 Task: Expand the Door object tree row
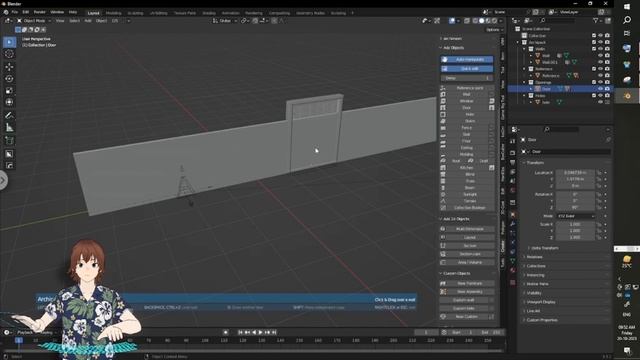531,89
